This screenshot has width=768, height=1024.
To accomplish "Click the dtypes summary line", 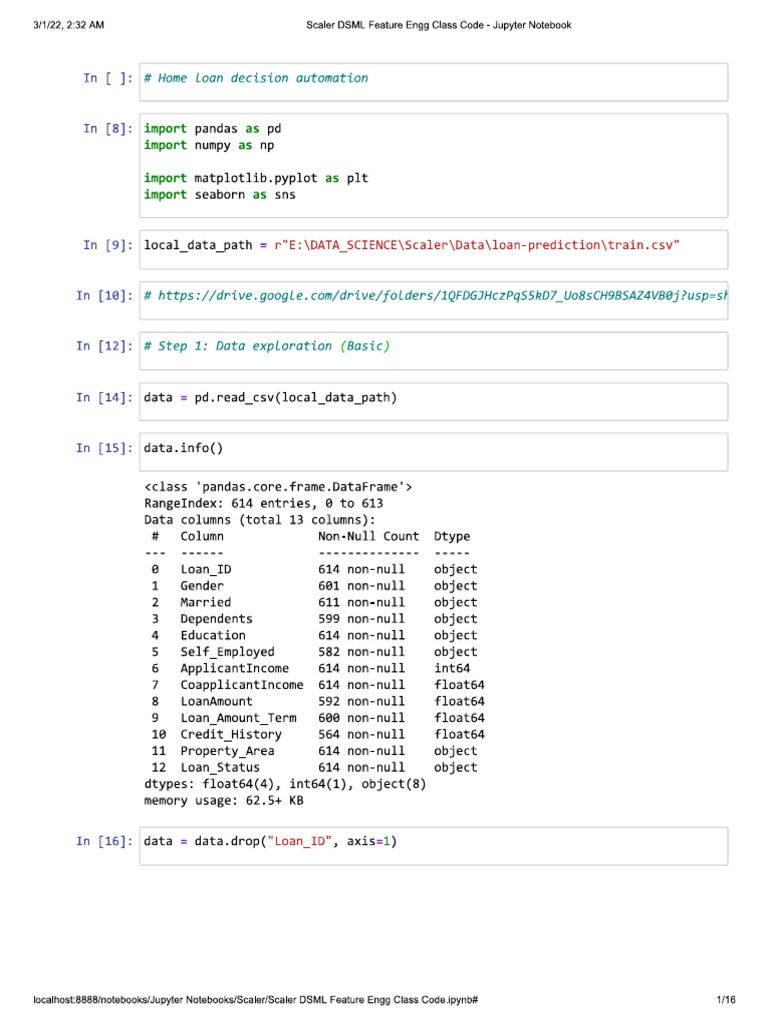I will click(x=285, y=784).
